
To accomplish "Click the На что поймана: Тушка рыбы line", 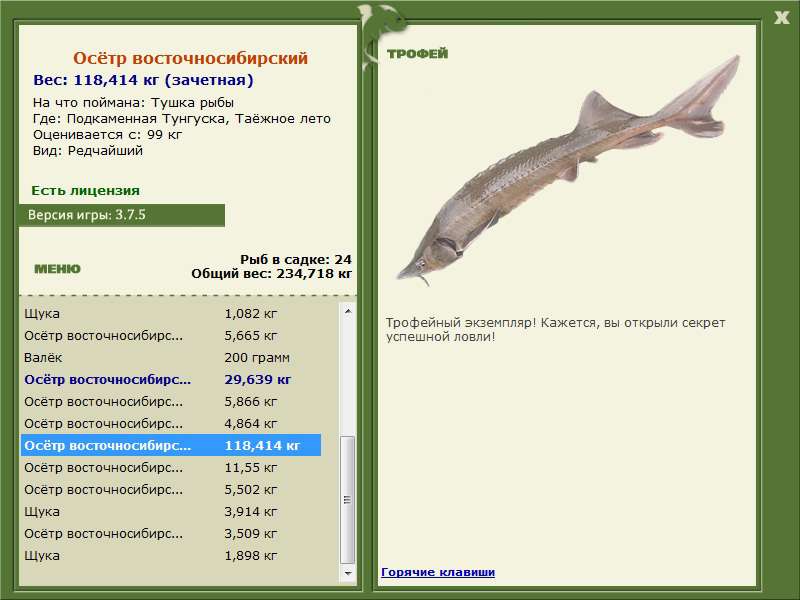I will (133, 103).
